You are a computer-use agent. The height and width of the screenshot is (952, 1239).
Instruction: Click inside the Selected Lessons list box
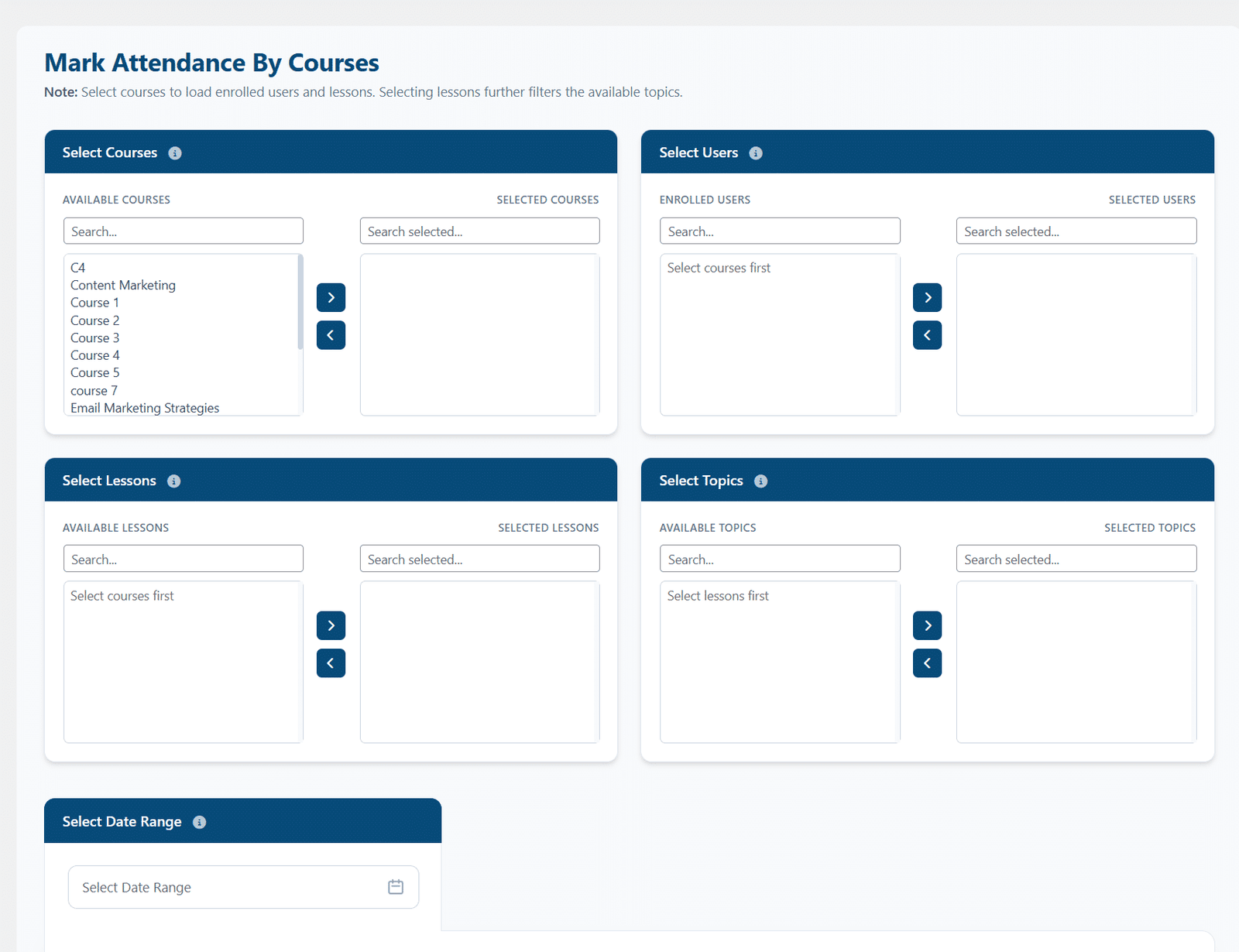pos(480,663)
